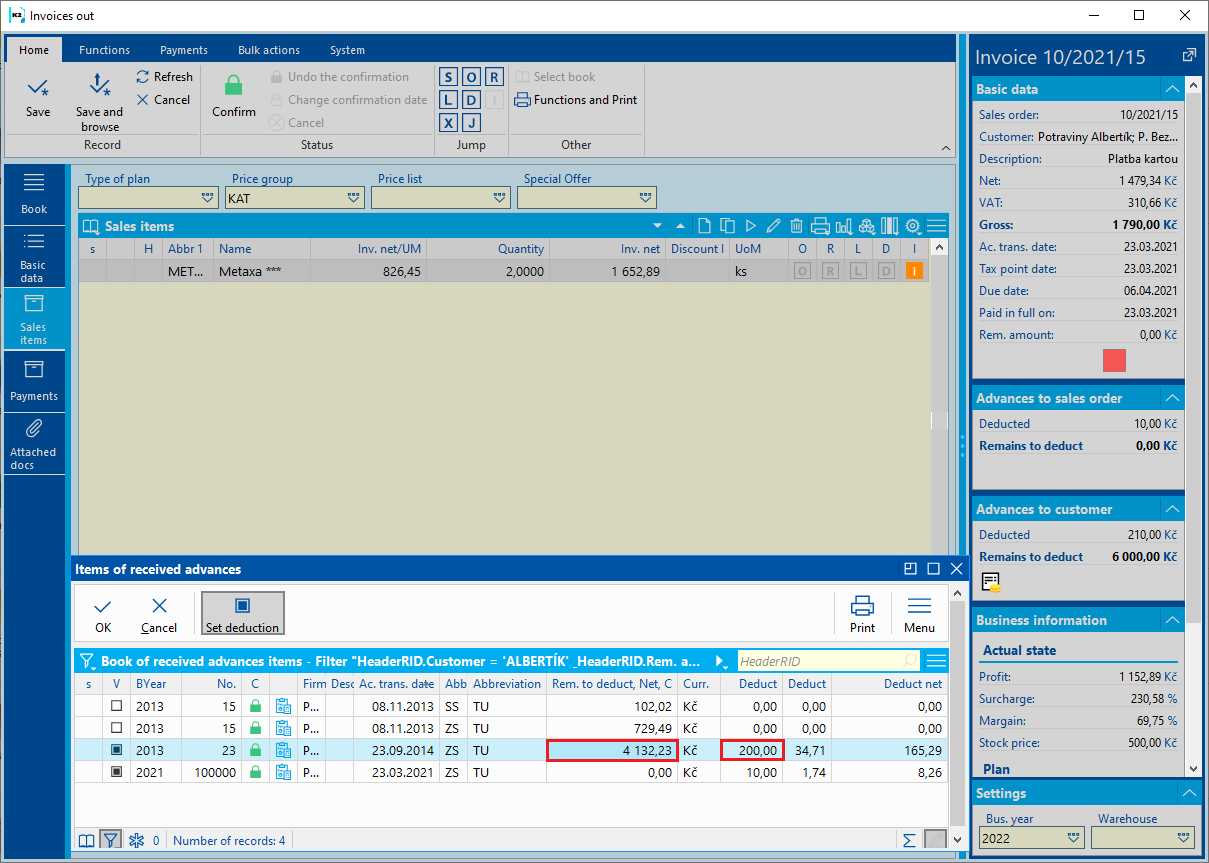
Task: Uncheck the 2021 No. 100000 advance row
Action: (x=116, y=772)
